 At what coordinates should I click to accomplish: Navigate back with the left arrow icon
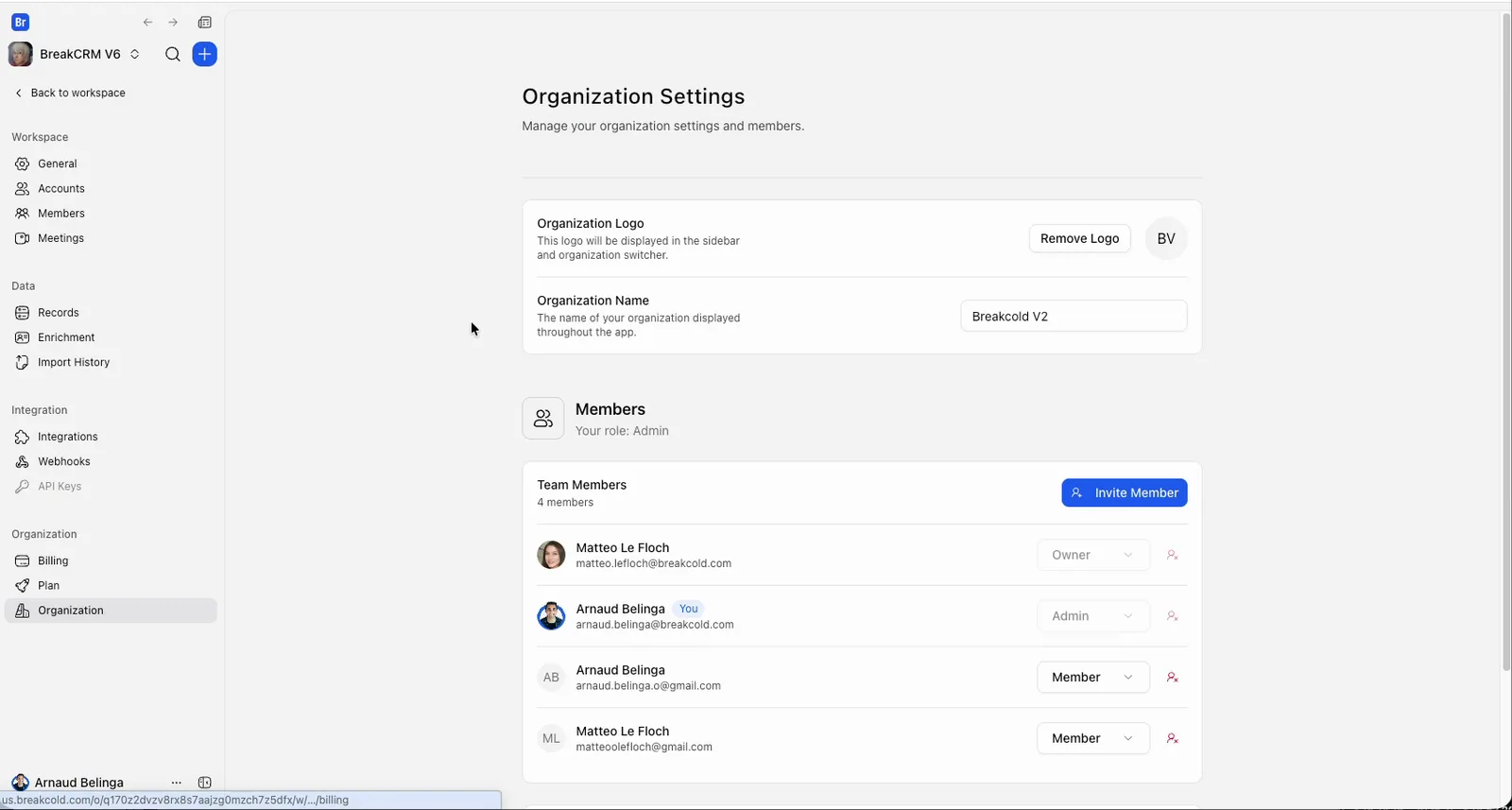[x=147, y=22]
